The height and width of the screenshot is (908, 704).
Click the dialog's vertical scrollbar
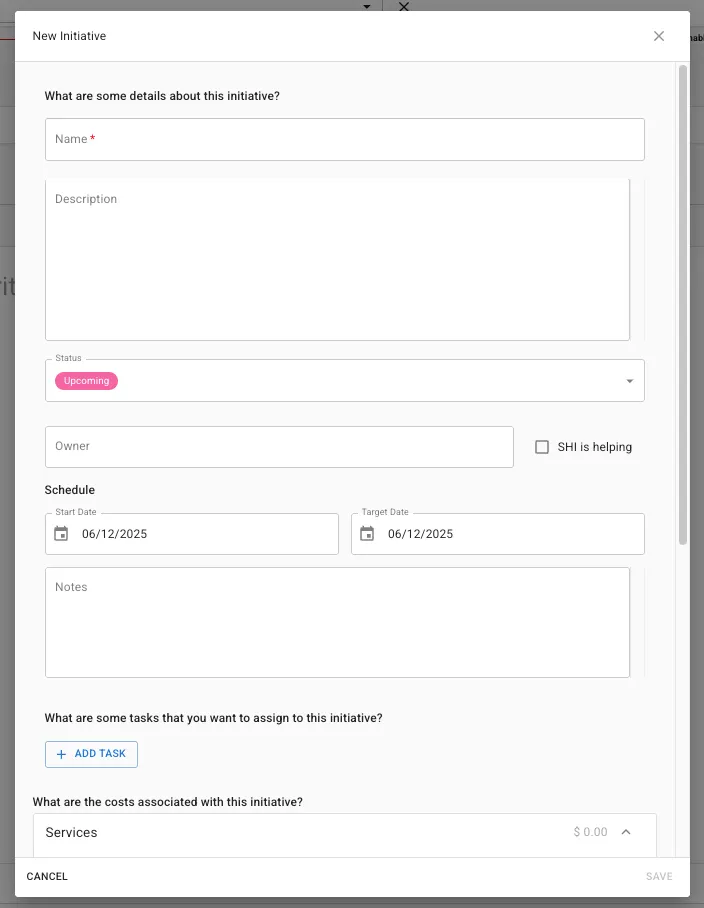click(x=683, y=305)
